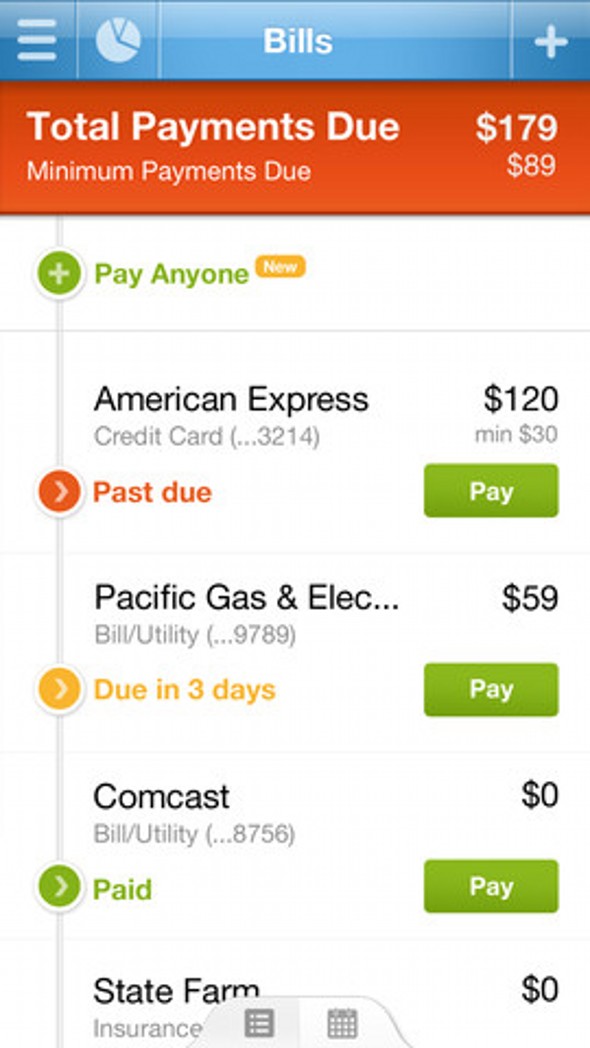
Task: Tap the green Pay Anyone plus icon
Action: (59, 274)
